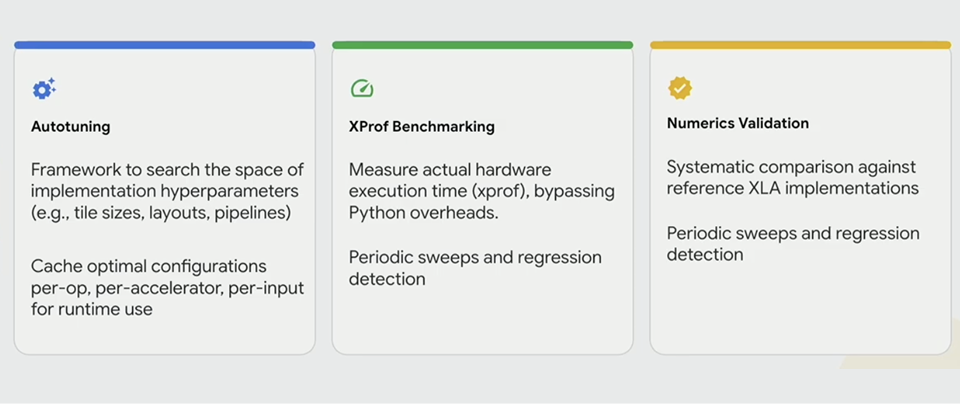Click empty area at bottom of Autotuning card
The image size is (960, 404).
point(165,337)
